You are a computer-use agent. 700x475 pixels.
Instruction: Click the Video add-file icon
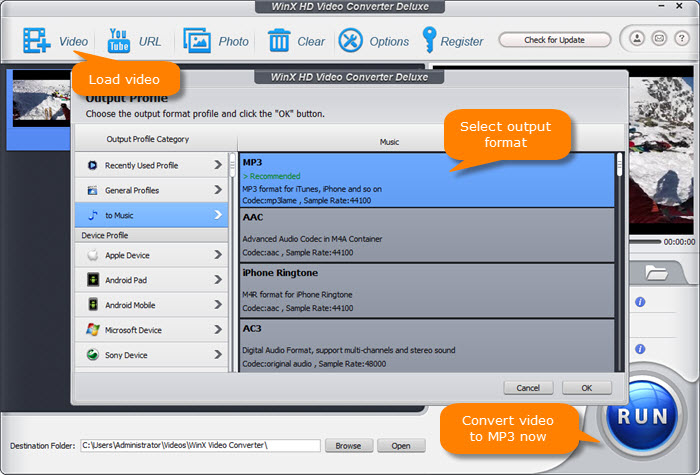[x=37, y=41]
